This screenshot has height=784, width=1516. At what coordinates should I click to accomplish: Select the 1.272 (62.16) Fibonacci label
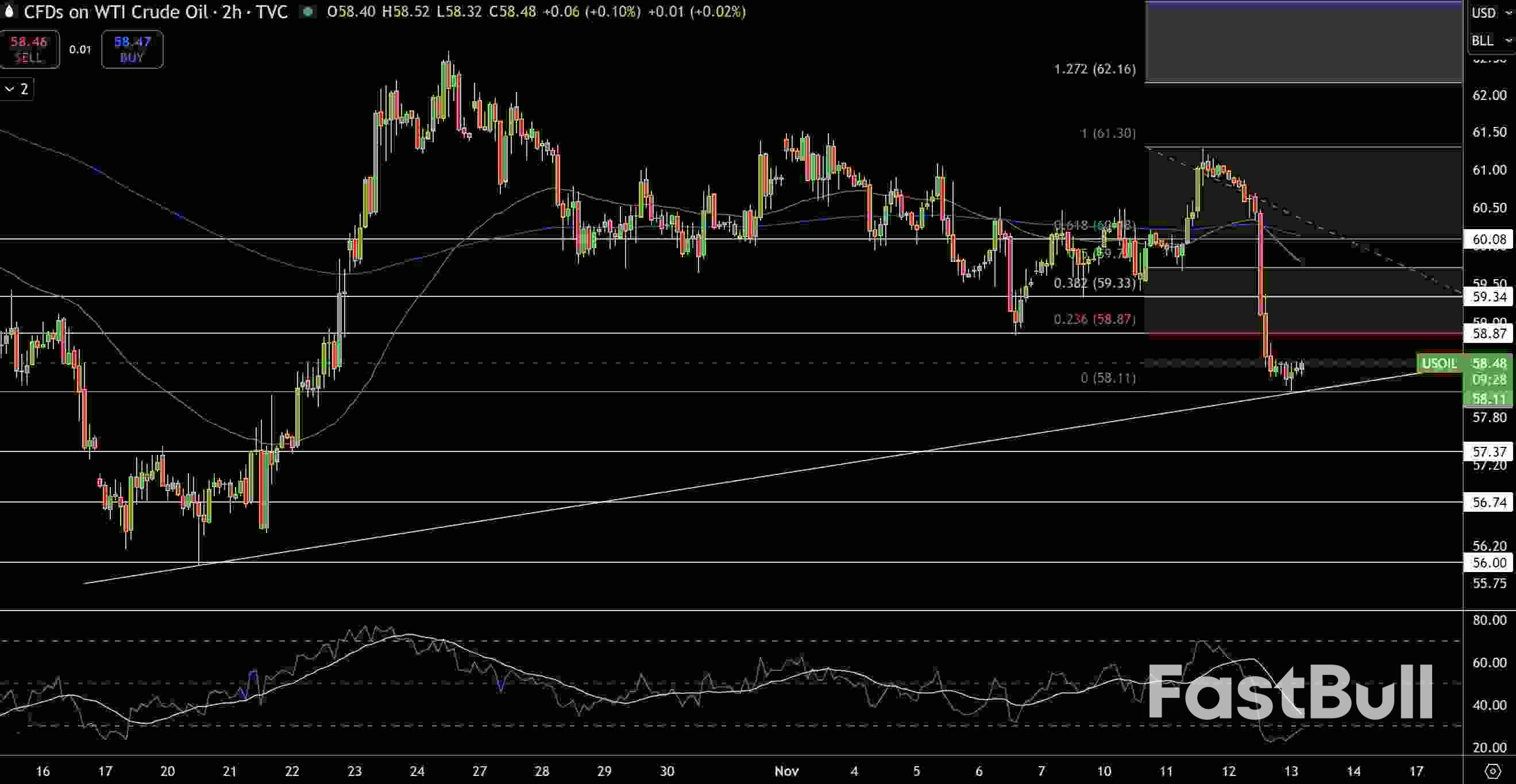click(x=1094, y=69)
